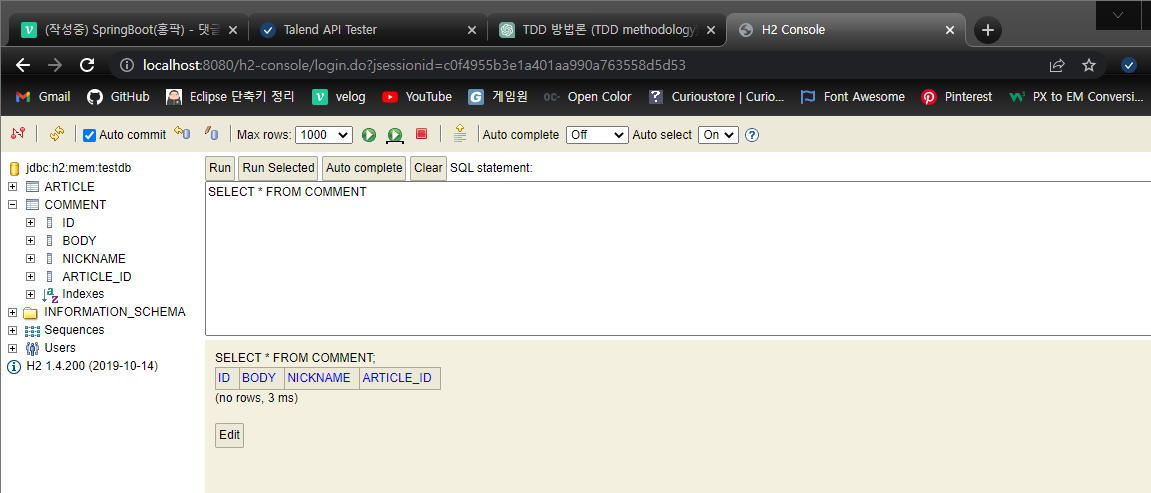Bookmark this page with the star
Image resolution: width=1151 pixels, height=493 pixels.
coord(1089,65)
